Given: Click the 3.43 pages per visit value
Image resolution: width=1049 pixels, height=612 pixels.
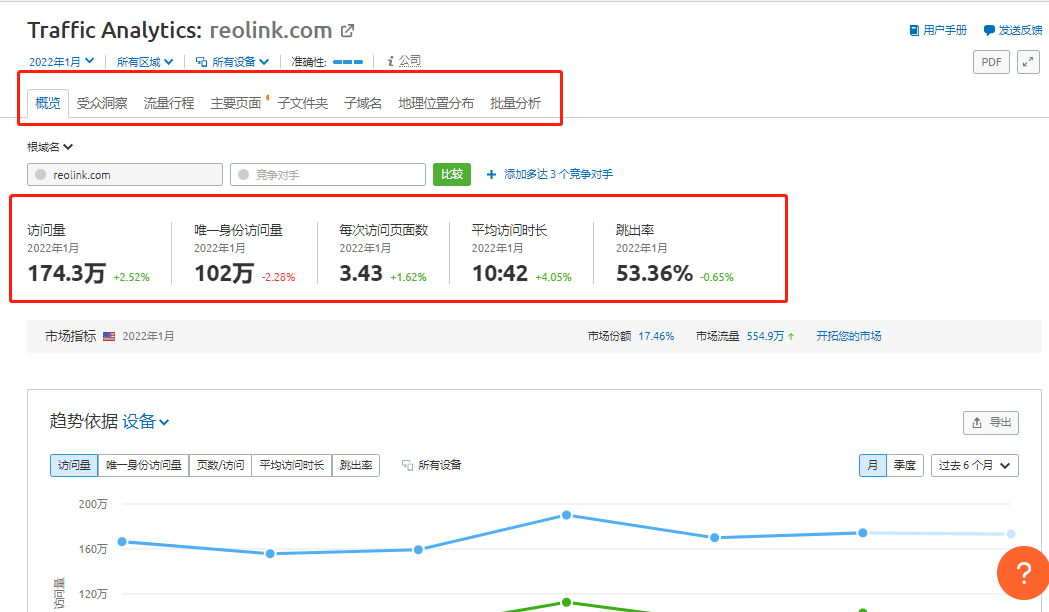Looking at the screenshot, I should [x=361, y=274].
